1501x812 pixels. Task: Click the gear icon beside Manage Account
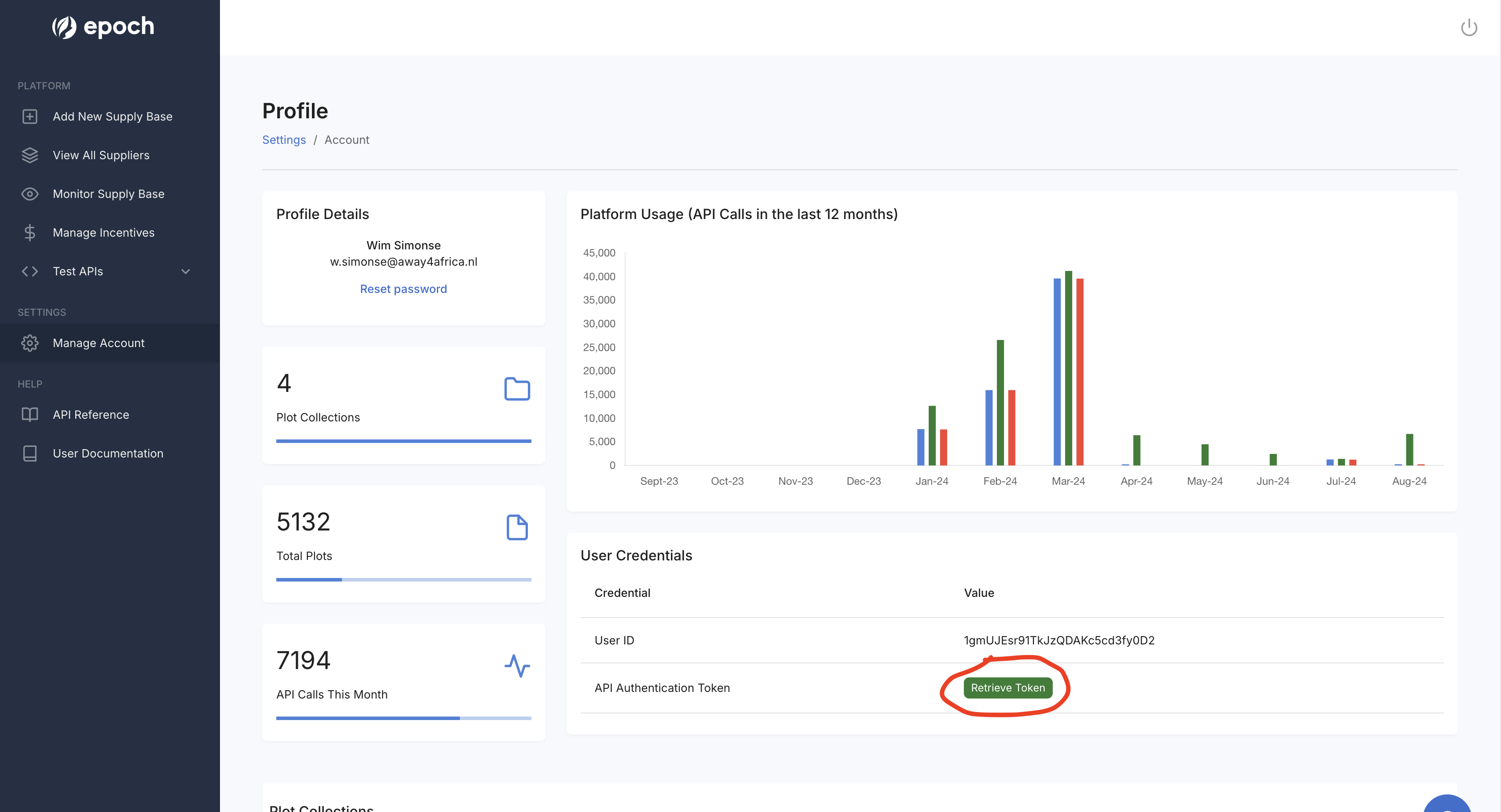point(30,343)
